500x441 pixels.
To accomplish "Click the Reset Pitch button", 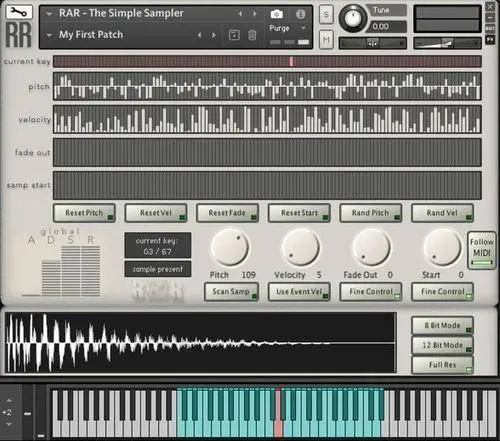I will [x=84, y=213].
